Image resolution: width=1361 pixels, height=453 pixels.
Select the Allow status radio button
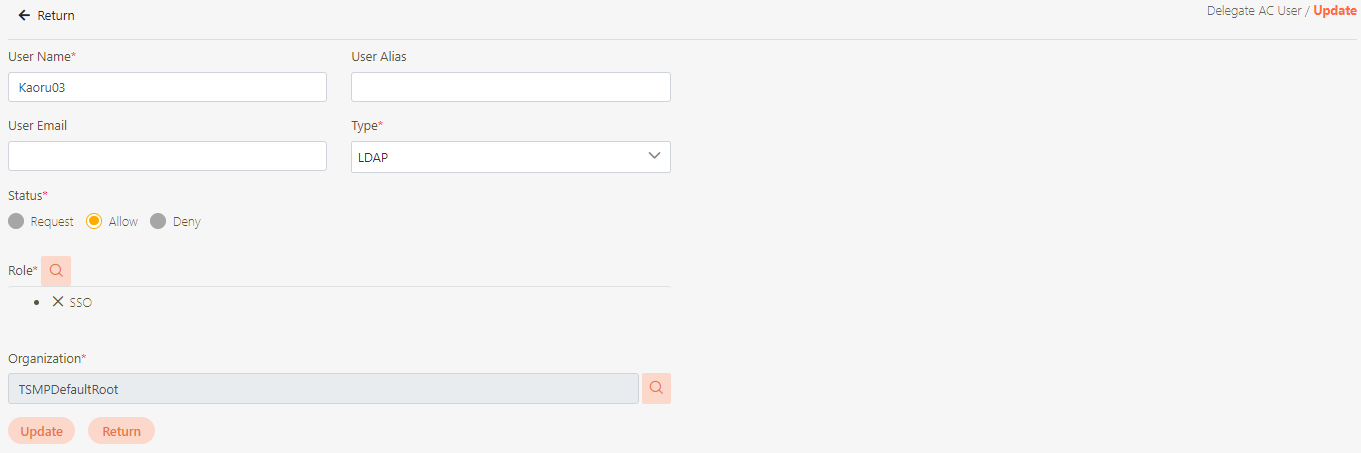tap(94, 222)
